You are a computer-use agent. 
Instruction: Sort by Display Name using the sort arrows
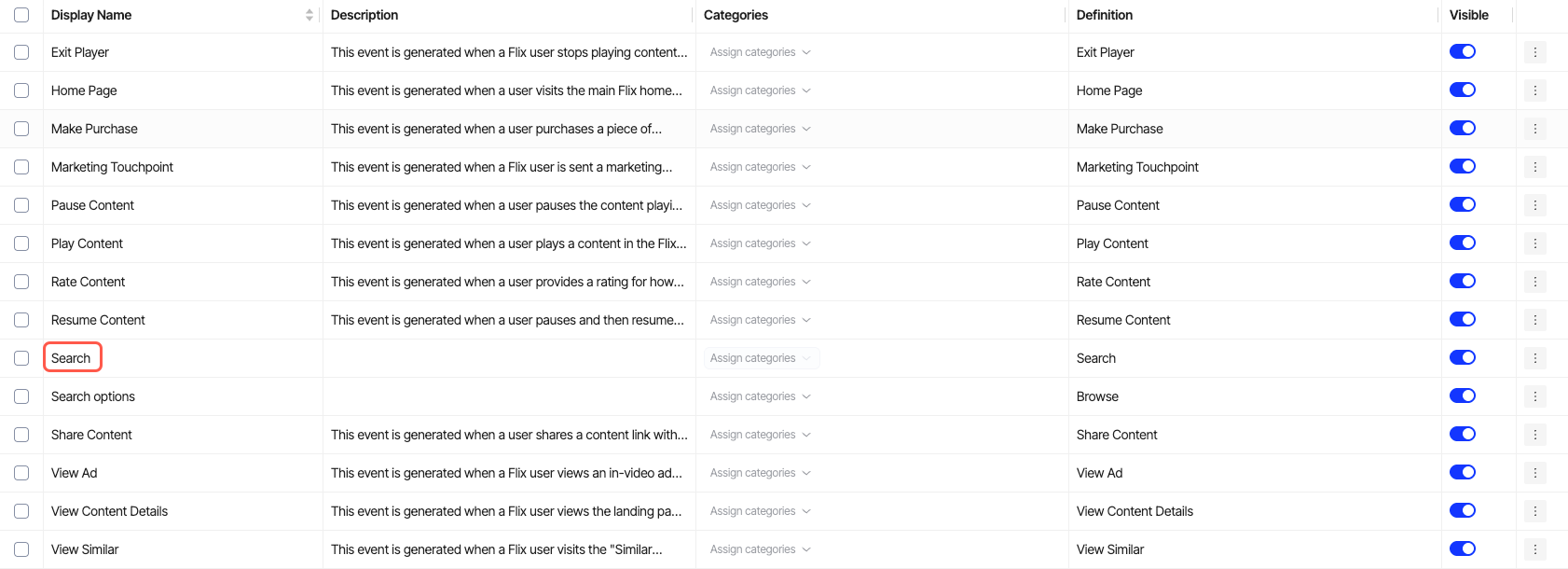309,15
